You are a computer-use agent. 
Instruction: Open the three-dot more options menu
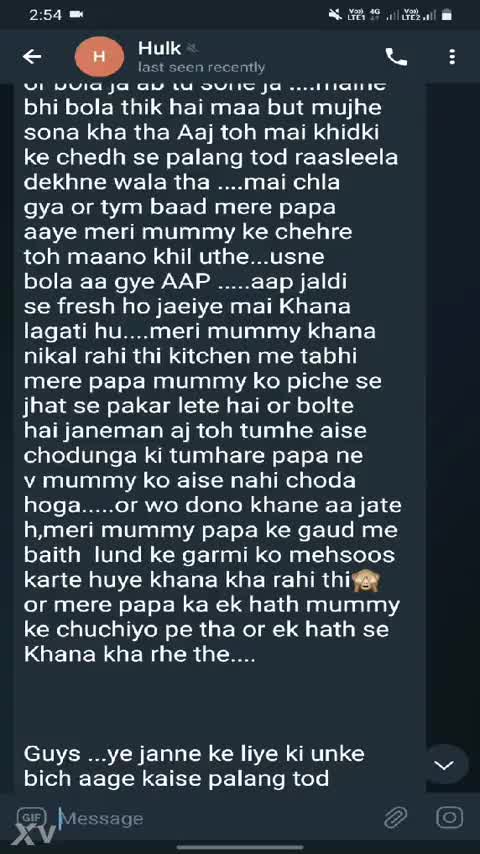452,57
